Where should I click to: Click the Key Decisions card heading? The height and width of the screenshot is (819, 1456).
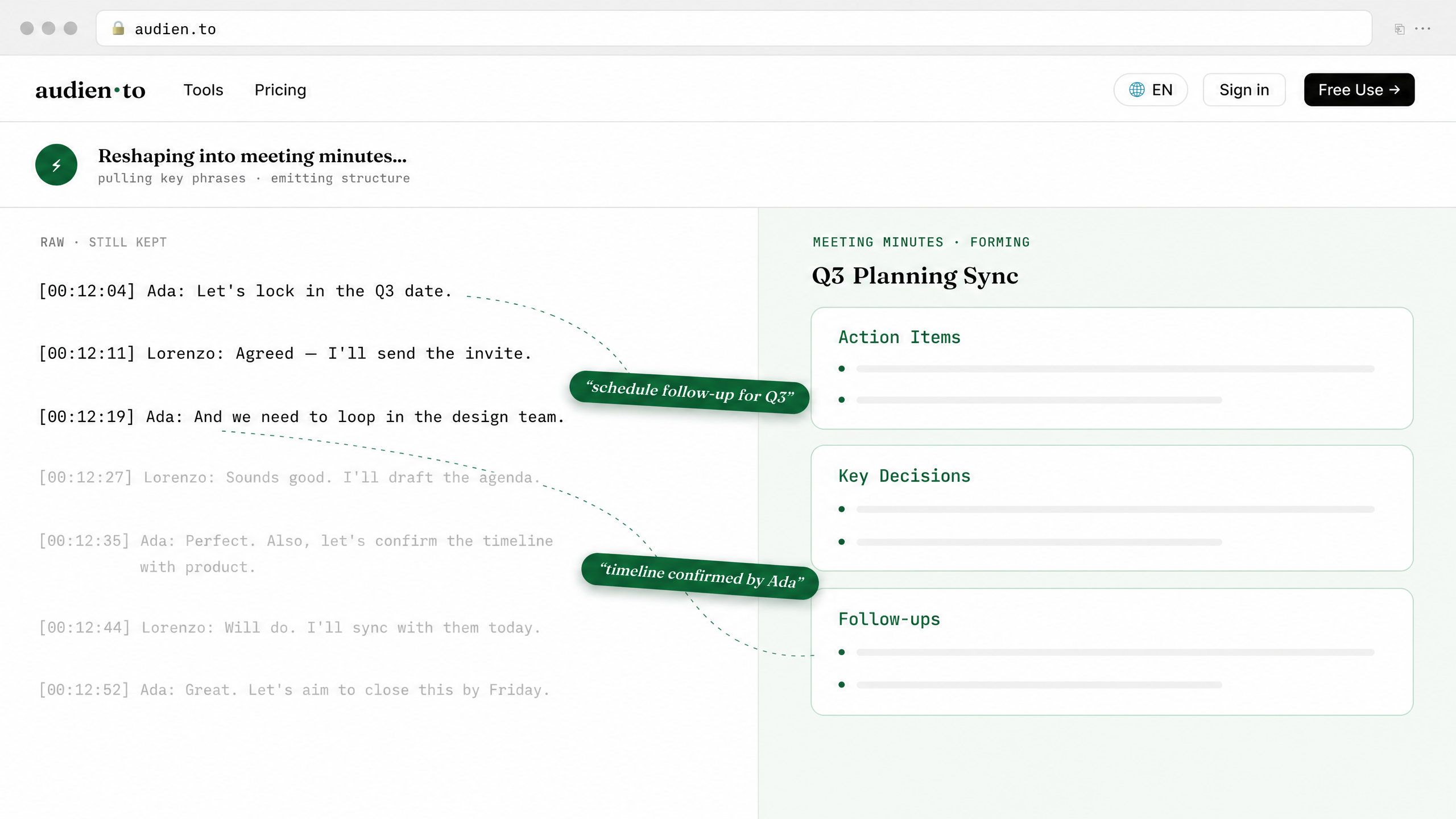point(904,475)
